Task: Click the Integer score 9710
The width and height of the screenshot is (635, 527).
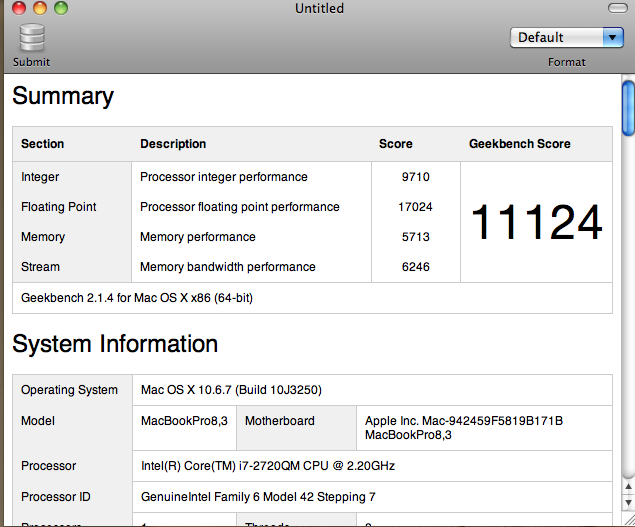Action: coord(416,177)
